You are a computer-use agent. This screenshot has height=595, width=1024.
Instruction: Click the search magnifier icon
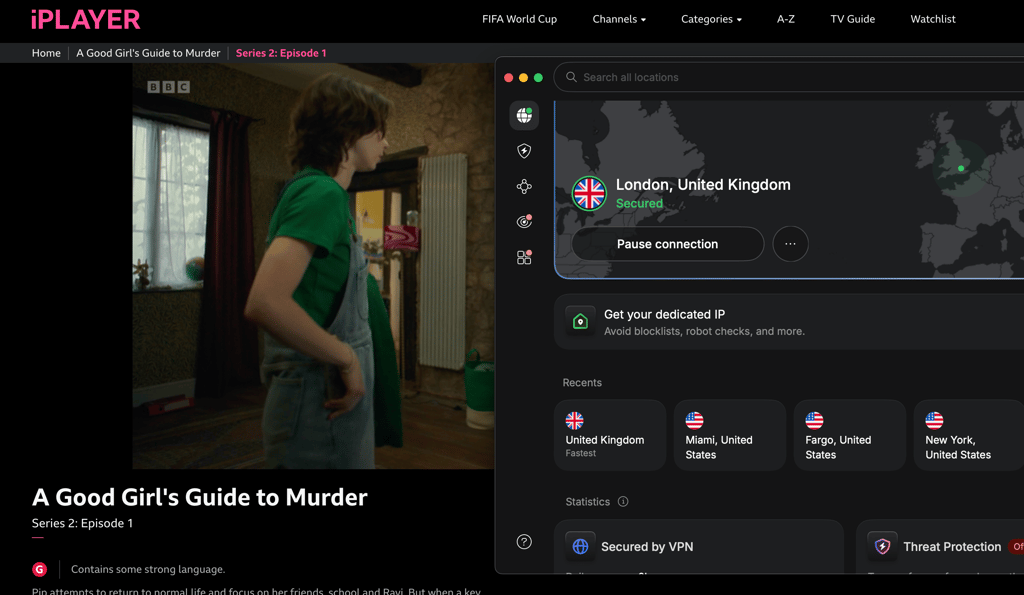click(571, 77)
